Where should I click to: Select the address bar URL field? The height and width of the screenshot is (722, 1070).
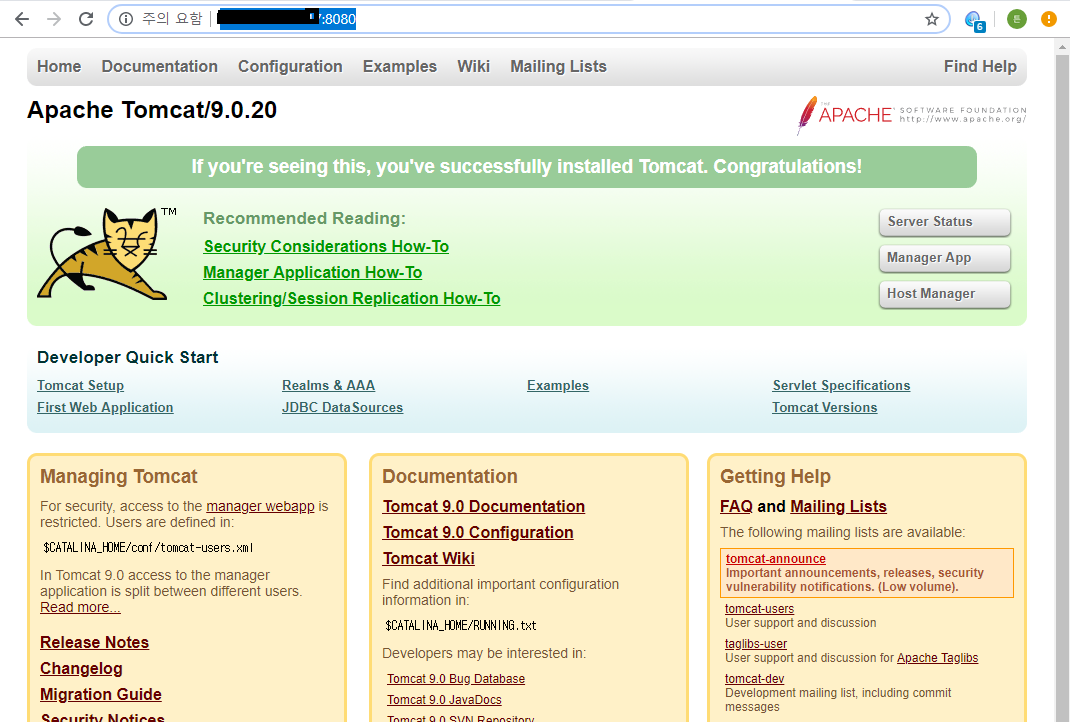(528, 19)
